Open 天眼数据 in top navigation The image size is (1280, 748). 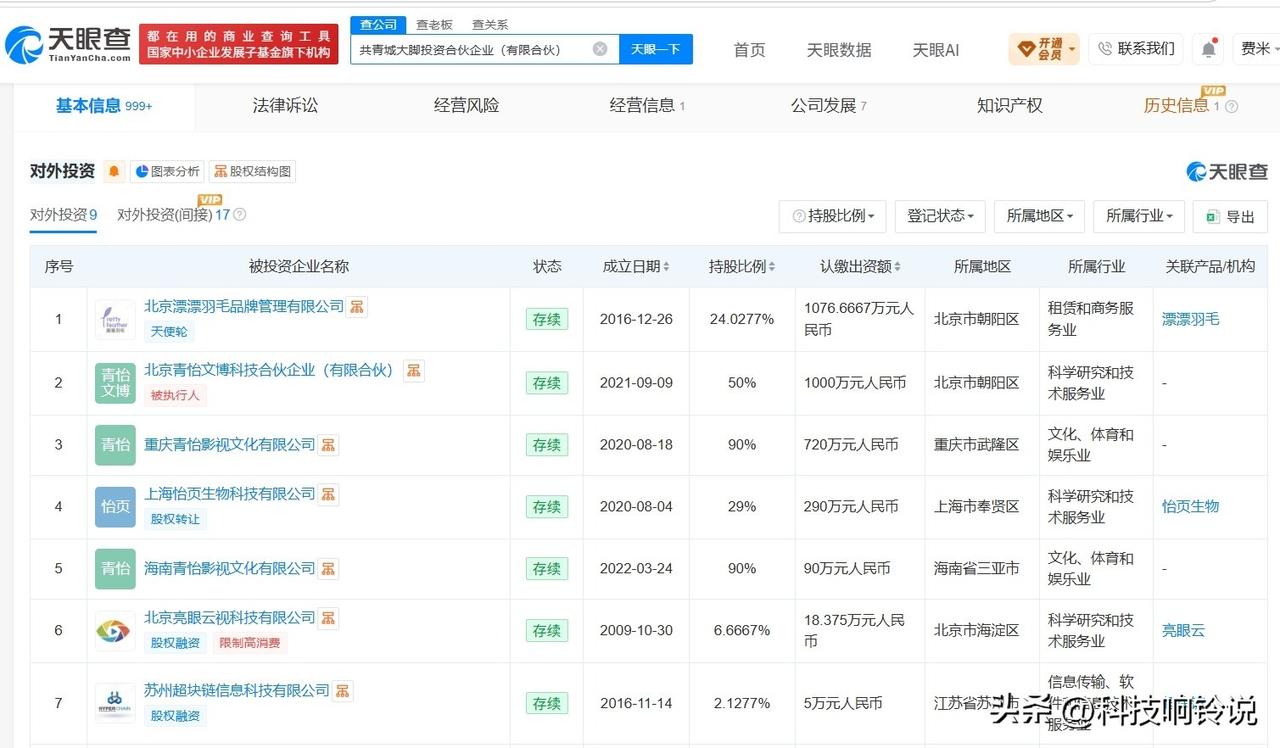(839, 50)
